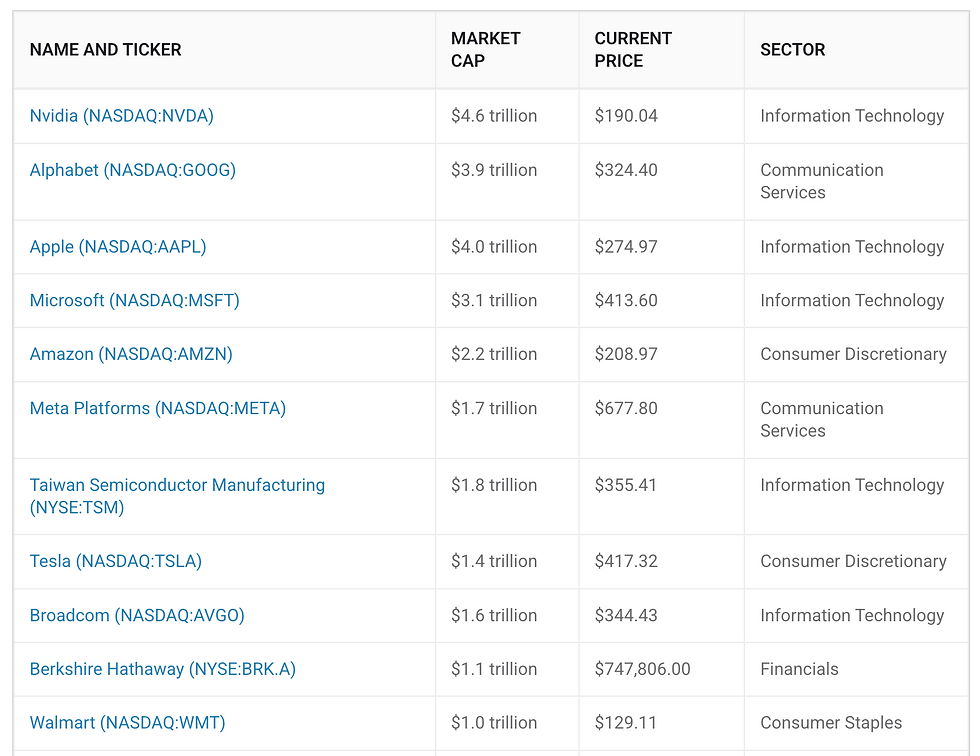The height and width of the screenshot is (756, 980).
Task: Visit the Microsoft (NASDAQ:MSFT) link
Action: tap(134, 301)
